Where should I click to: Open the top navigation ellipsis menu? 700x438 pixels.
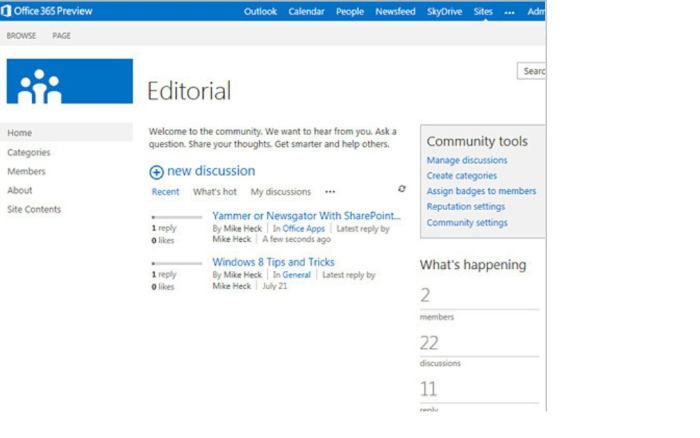coord(509,12)
